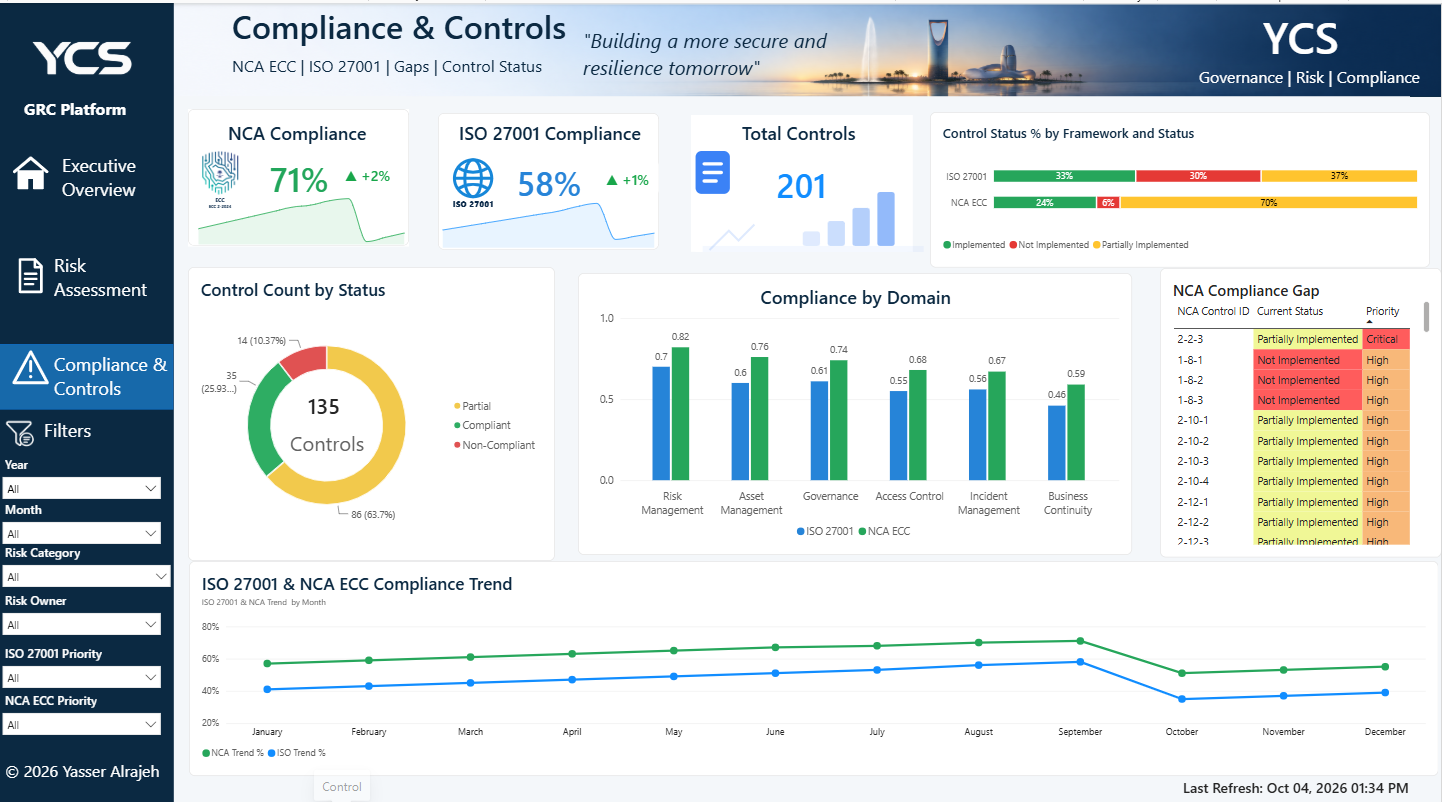Open the ISO 27001 Priority dropdown
1442x802 pixels.
[x=82, y=677]
